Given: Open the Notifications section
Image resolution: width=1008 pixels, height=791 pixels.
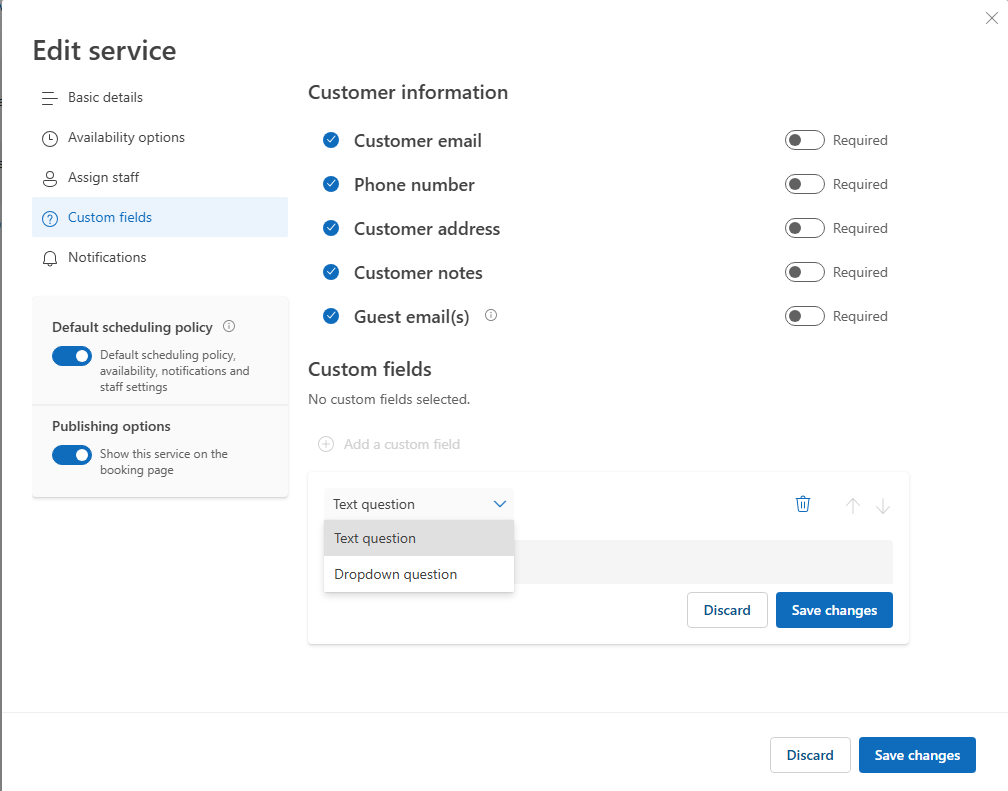Looking at the screenshot, I should tap(160, 257).
